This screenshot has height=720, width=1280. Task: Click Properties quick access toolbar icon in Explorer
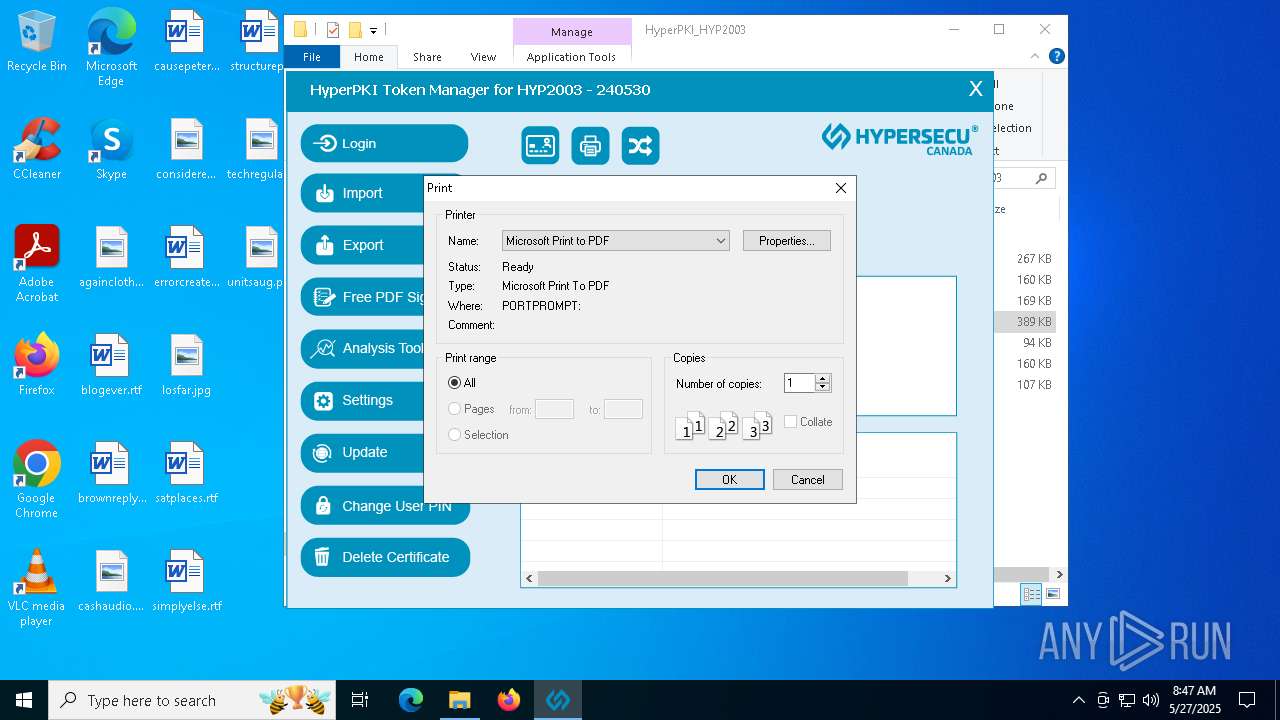333,30
